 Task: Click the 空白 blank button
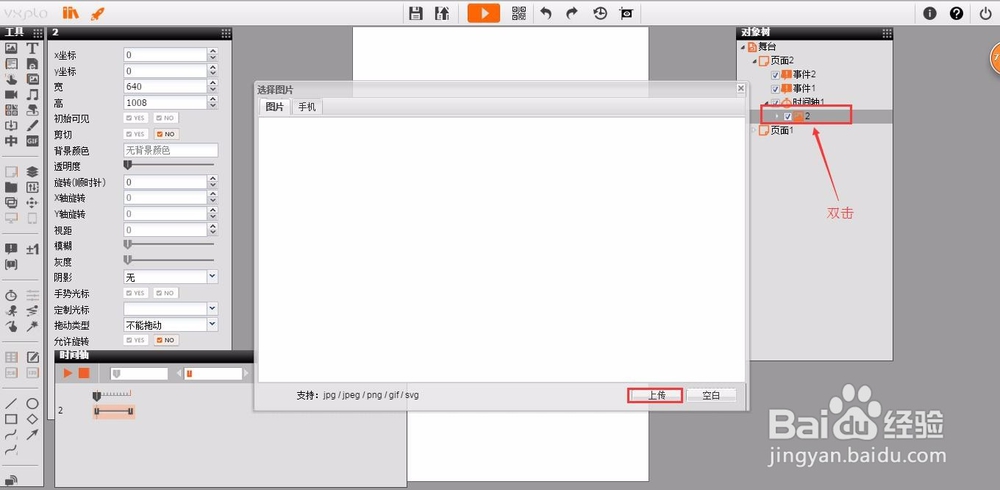[x=711, y=396]
